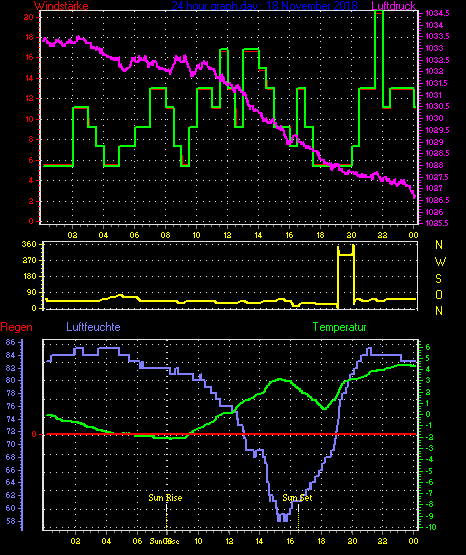Click humidity value 64 on Luftfeuchte axis
466x555 pixels.
11,482
